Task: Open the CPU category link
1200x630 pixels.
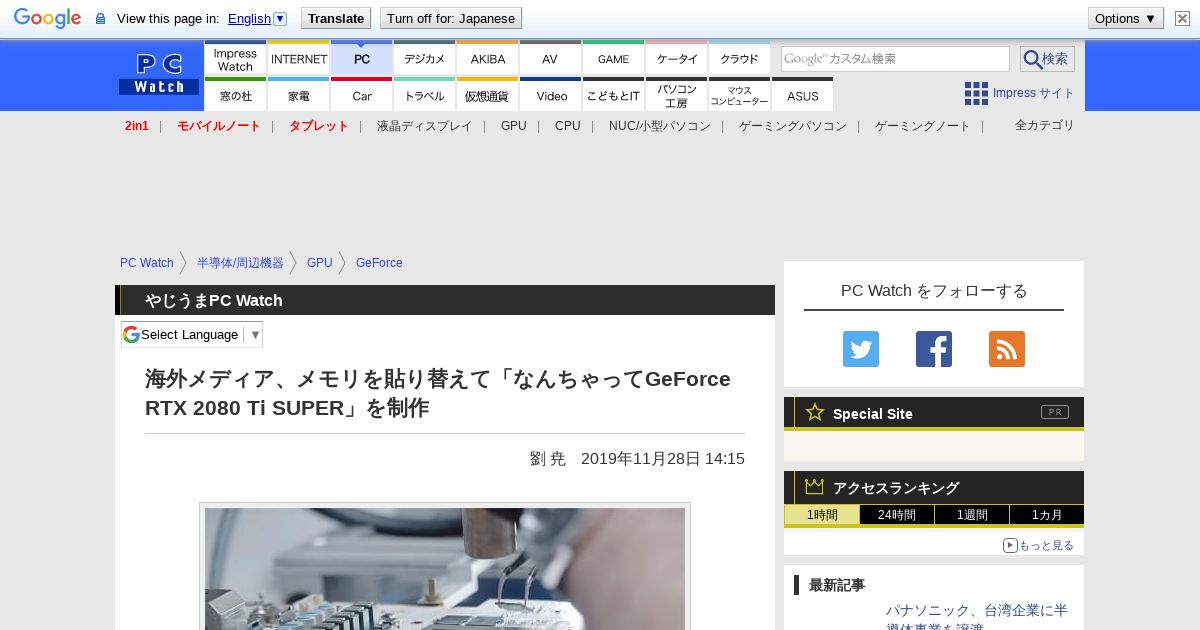Action: (x=568, y=126)
